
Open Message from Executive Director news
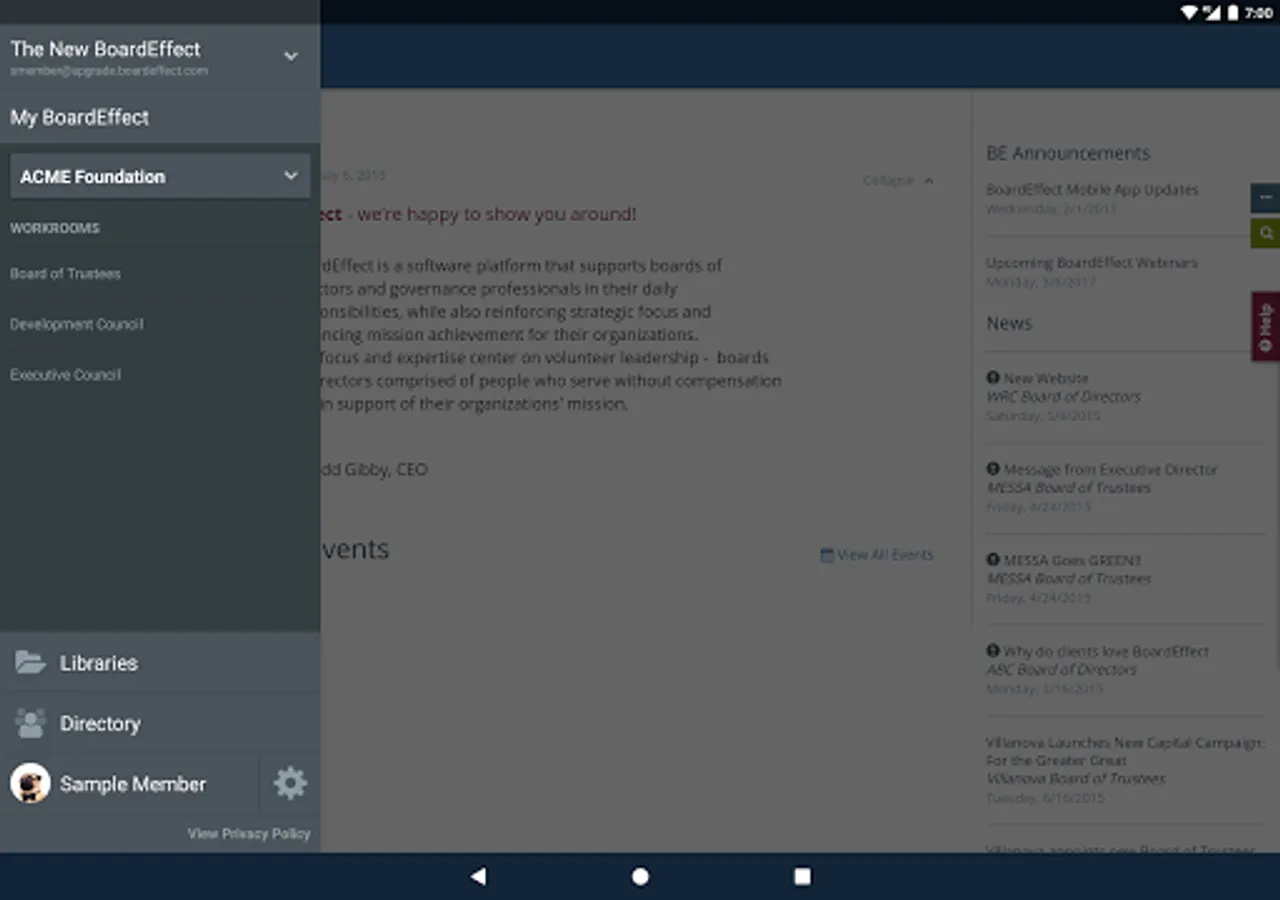1110,469
